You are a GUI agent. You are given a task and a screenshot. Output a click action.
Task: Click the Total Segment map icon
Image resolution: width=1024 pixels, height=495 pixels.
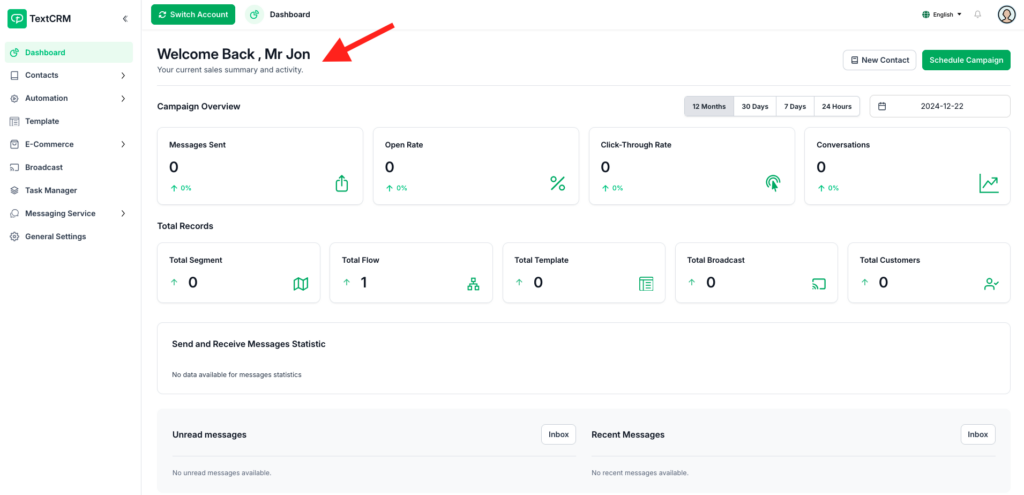pos(301,284)
